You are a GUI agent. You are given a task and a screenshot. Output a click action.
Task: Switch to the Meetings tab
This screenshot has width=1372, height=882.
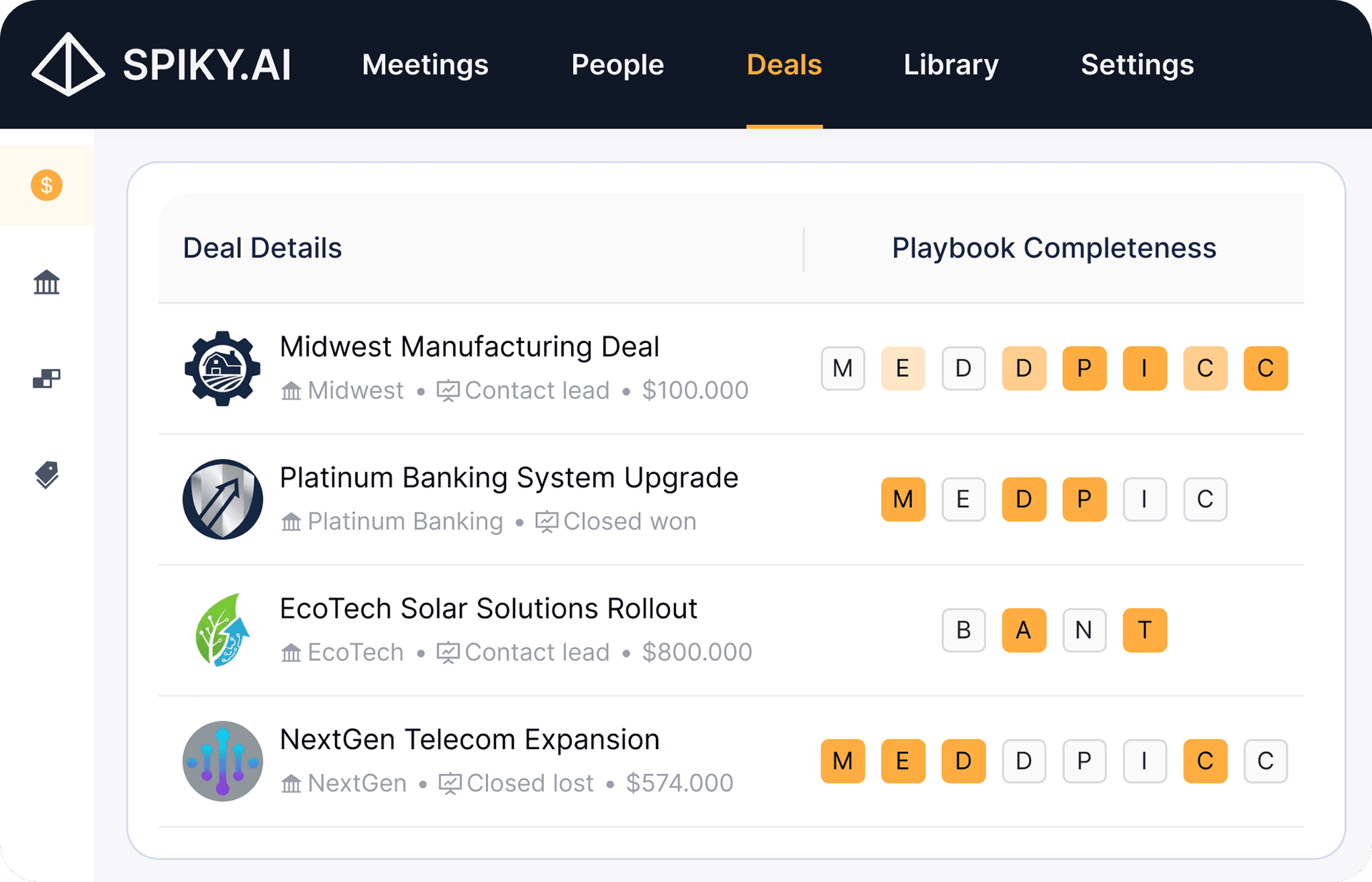coord(425,65)
